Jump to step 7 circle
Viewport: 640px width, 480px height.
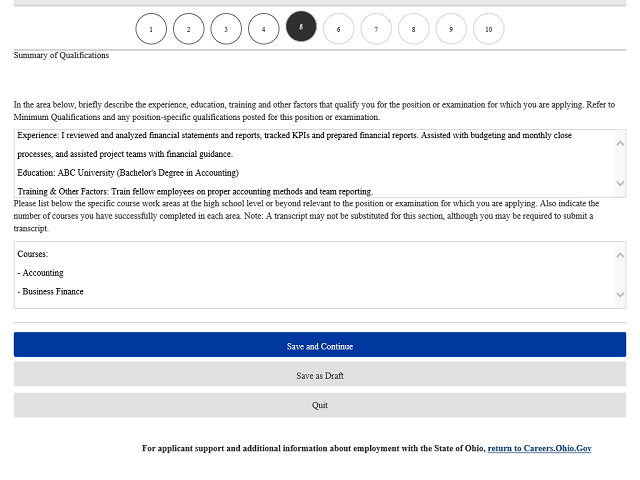pos(376,29)
